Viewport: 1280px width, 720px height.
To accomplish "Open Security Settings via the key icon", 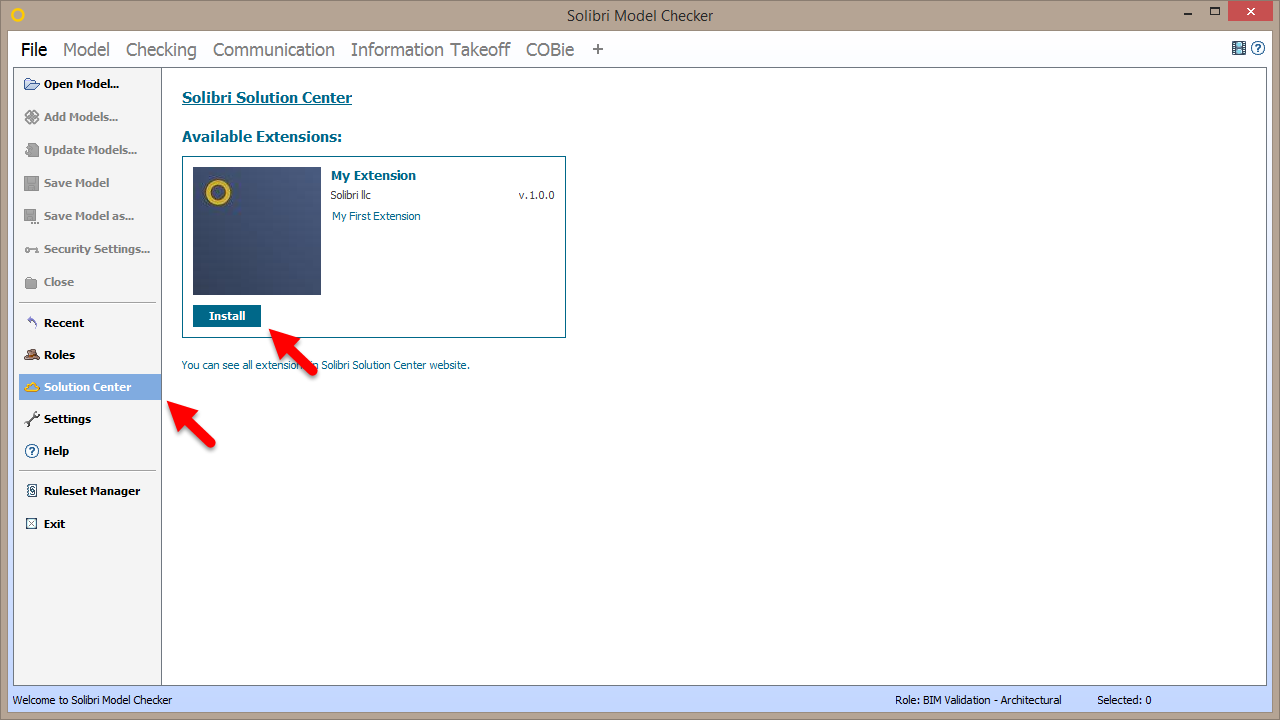I will (x=30, y=249).
